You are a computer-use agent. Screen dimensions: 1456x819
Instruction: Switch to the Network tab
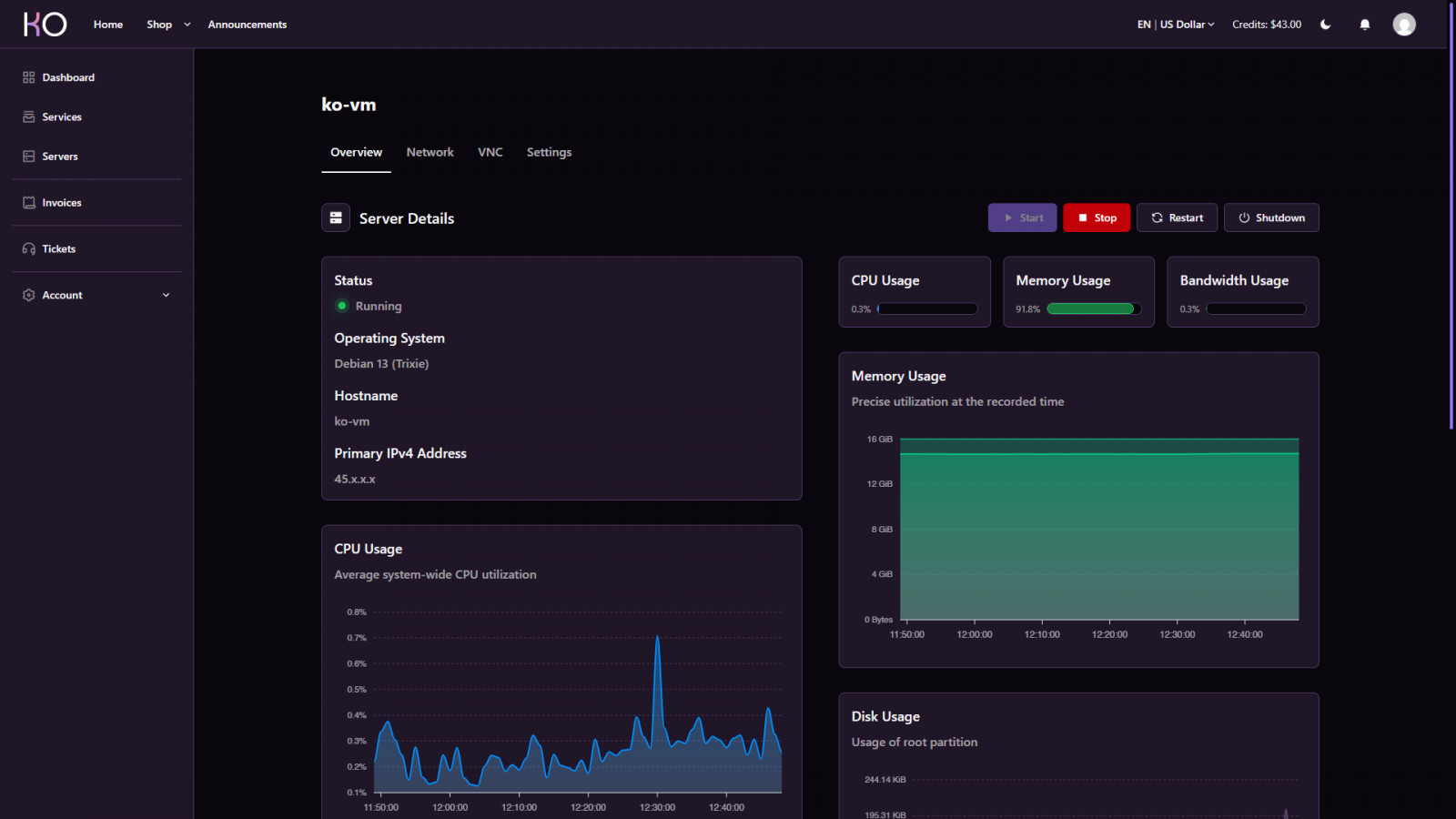pos(430,153)
